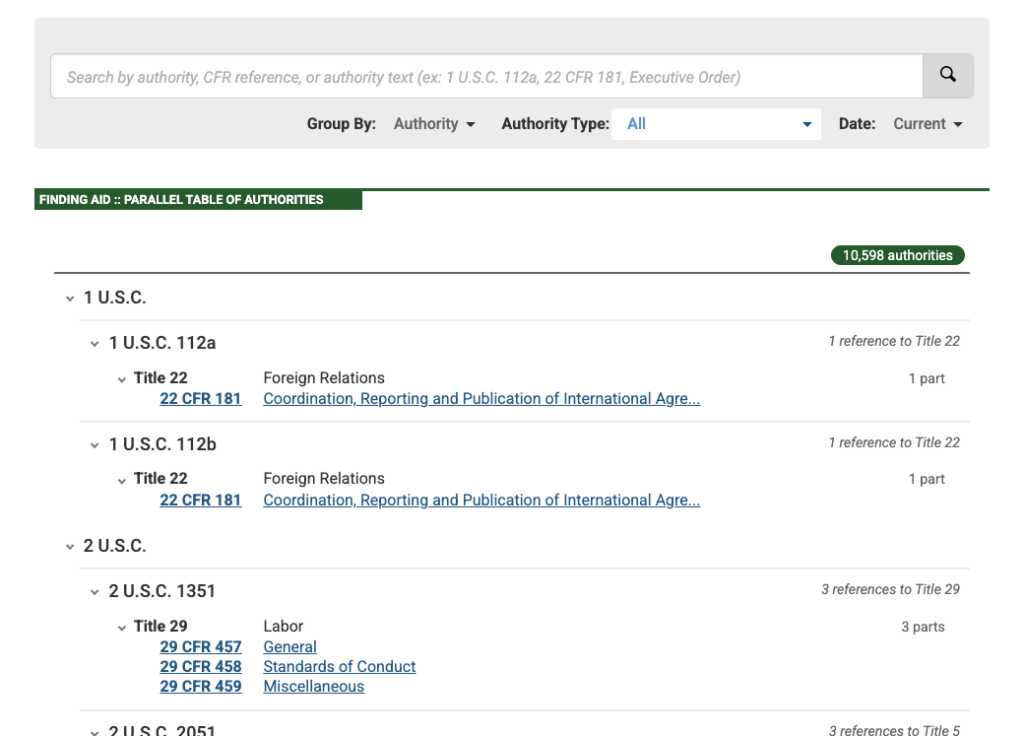Click the magnifying glass search button
This screenshot has height=736, width=1024.
click(x=948, y=76)
